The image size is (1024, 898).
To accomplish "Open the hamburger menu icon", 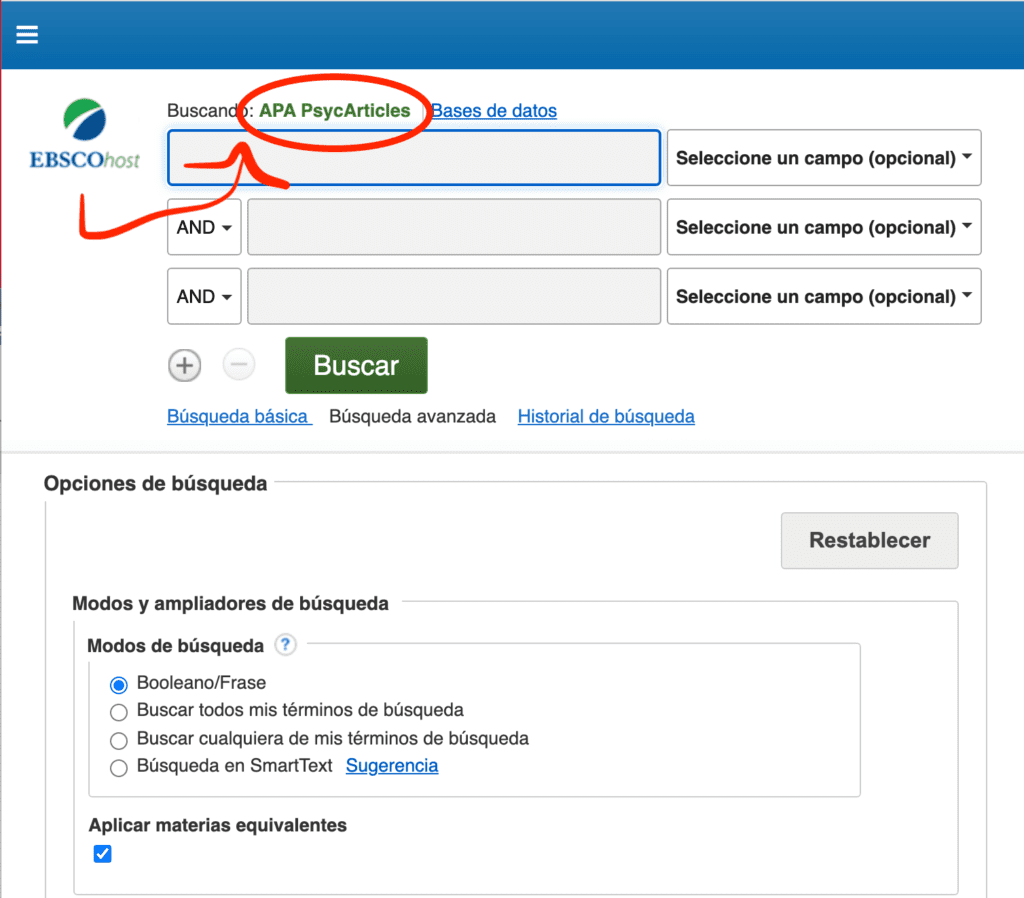I will (27, 34).
